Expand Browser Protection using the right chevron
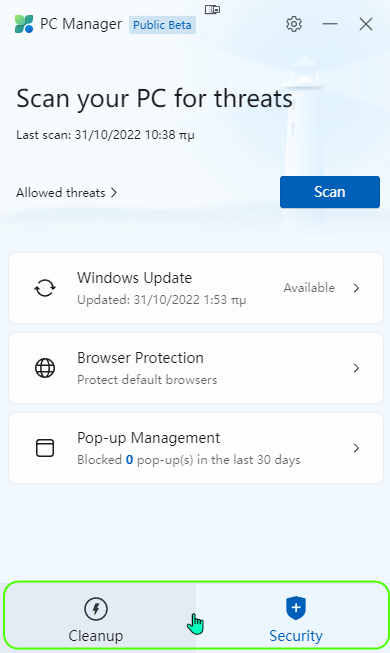Image resolution: width=390 pixels, height=653 pixels. [356, 368]
